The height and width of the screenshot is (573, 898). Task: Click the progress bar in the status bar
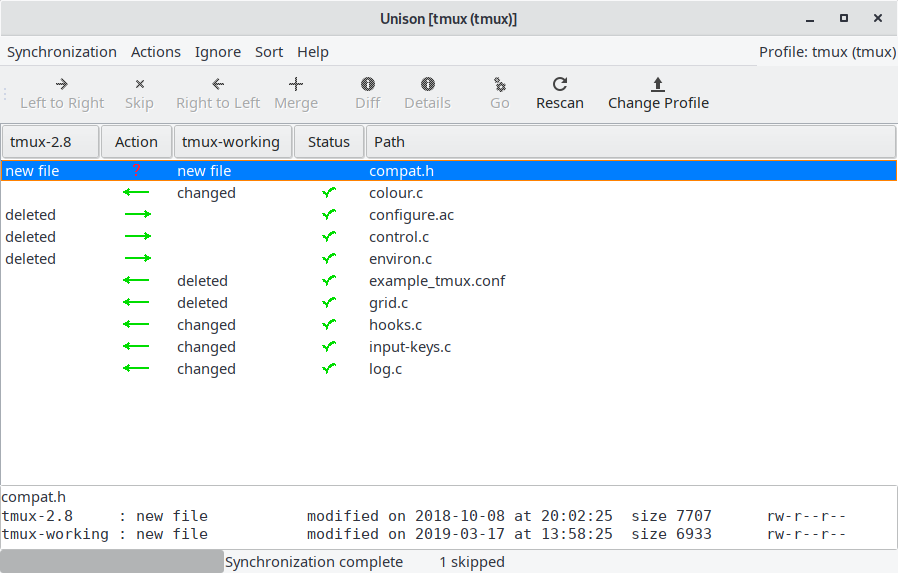112,562
